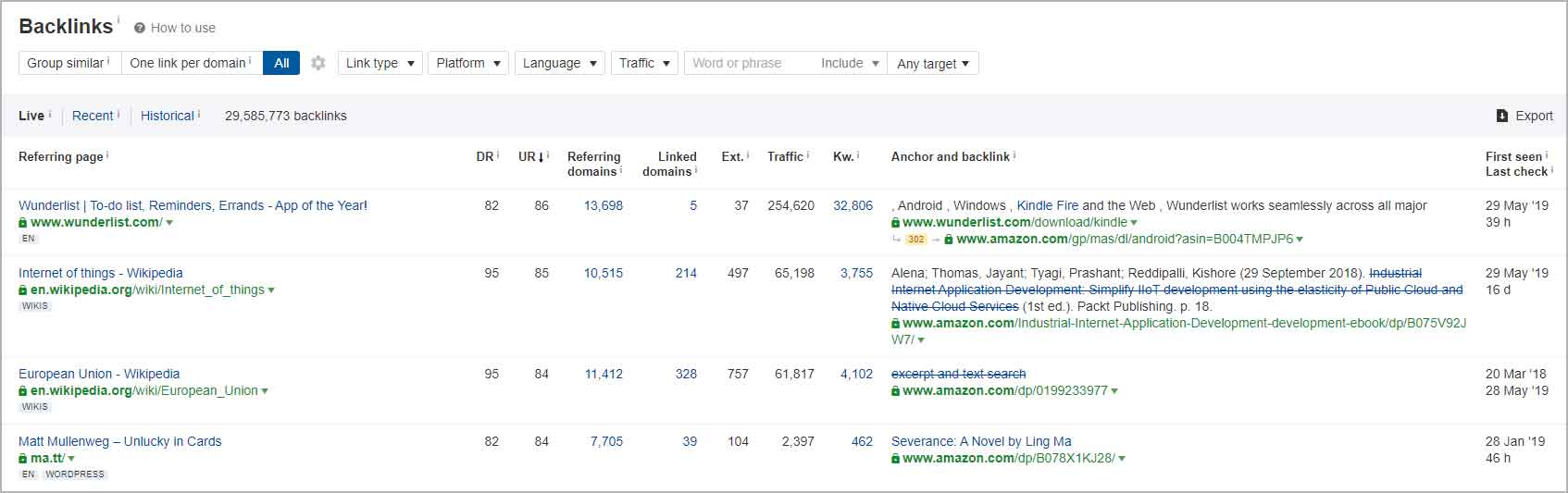The width and height of the screenshot is (1568, 493).
Task: Select Group similar filter
Action: pyautogui.click(x=69, y=63)
